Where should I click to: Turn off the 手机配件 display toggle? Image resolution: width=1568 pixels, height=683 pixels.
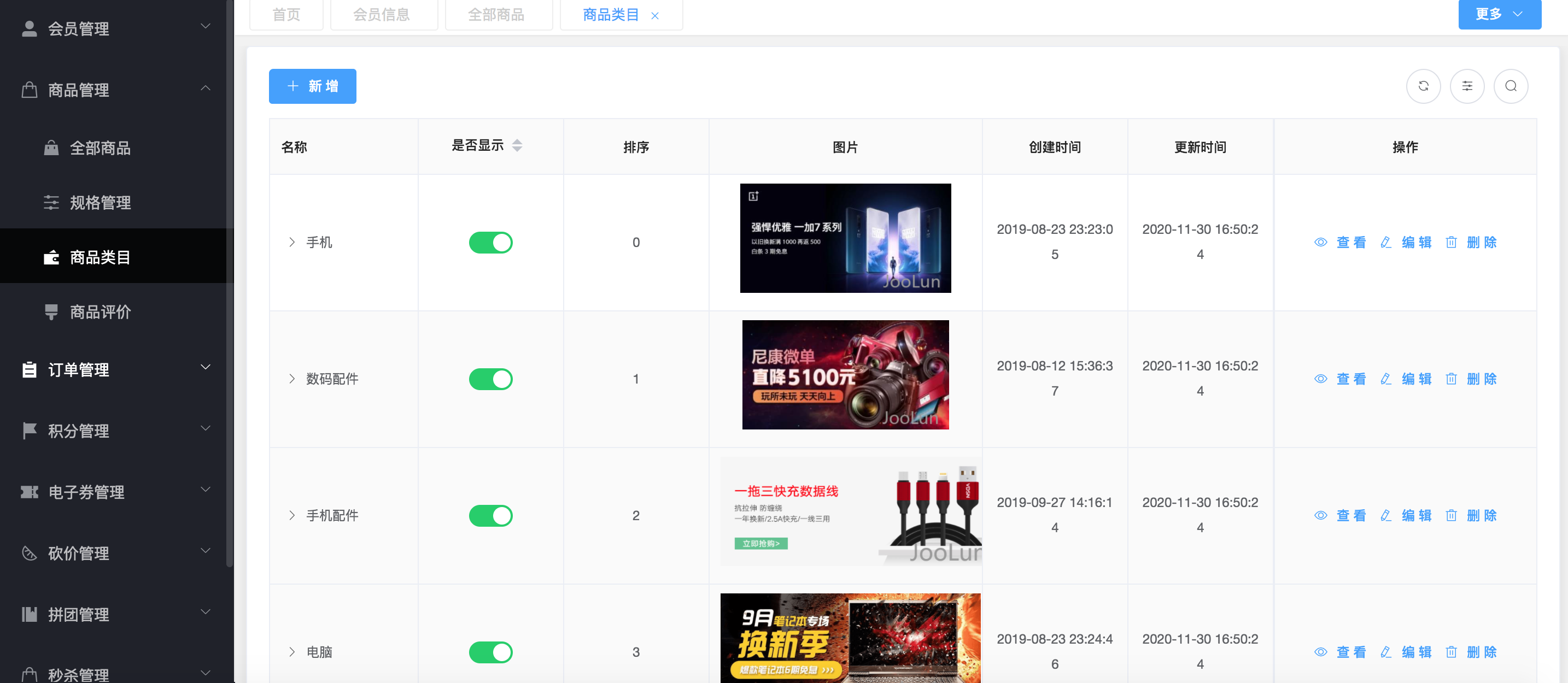(x=490, y=516)
